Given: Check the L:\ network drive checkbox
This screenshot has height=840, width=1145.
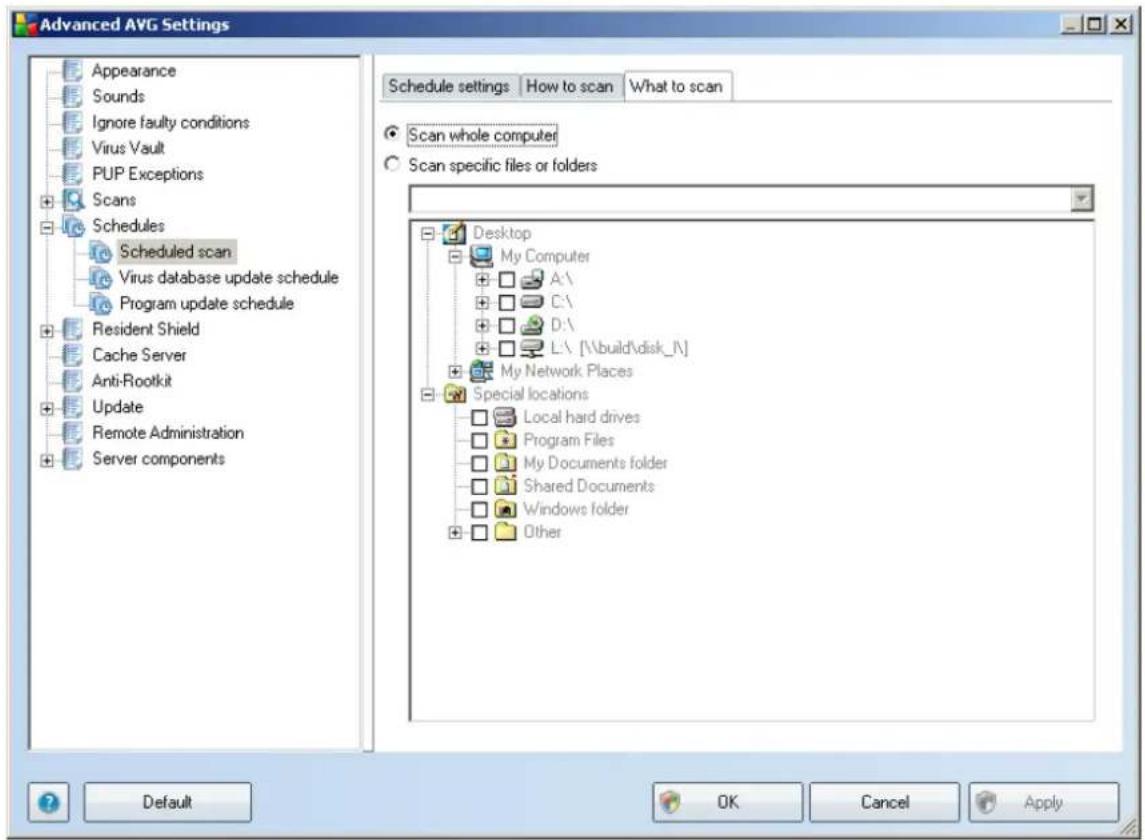Looking at the screenshot, I should (507, 348).
